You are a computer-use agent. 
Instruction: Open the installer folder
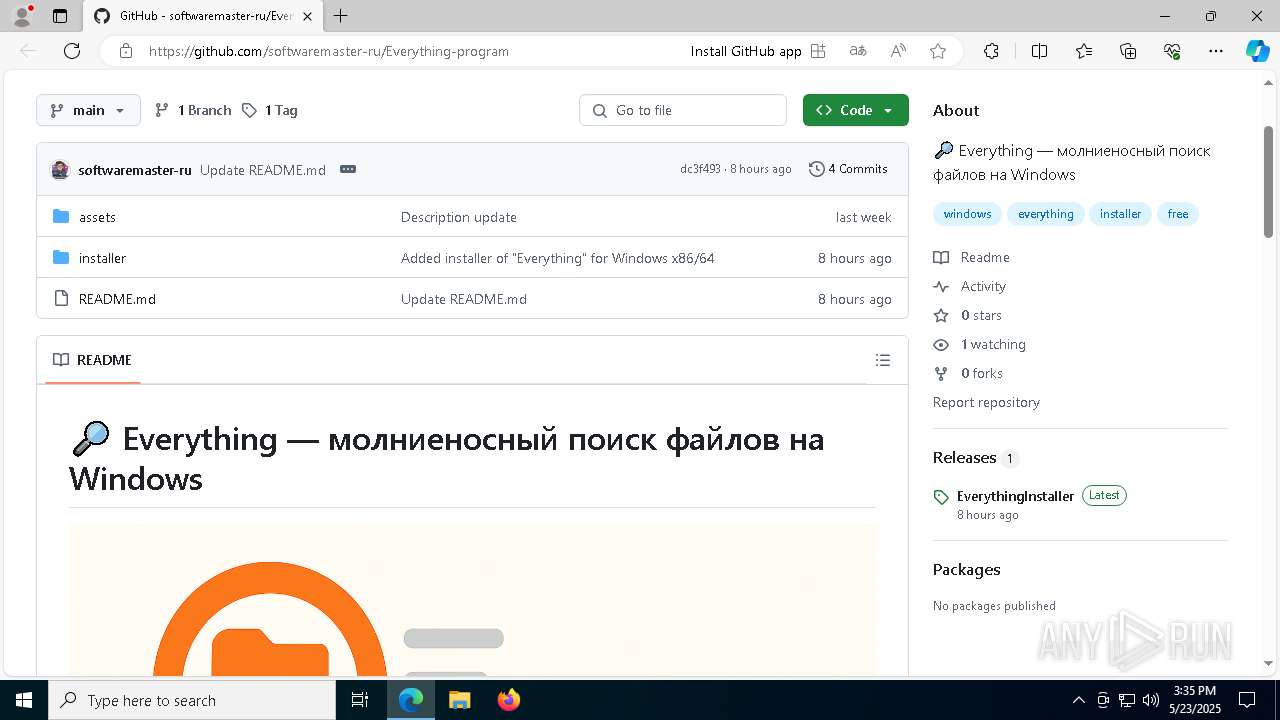102,258
